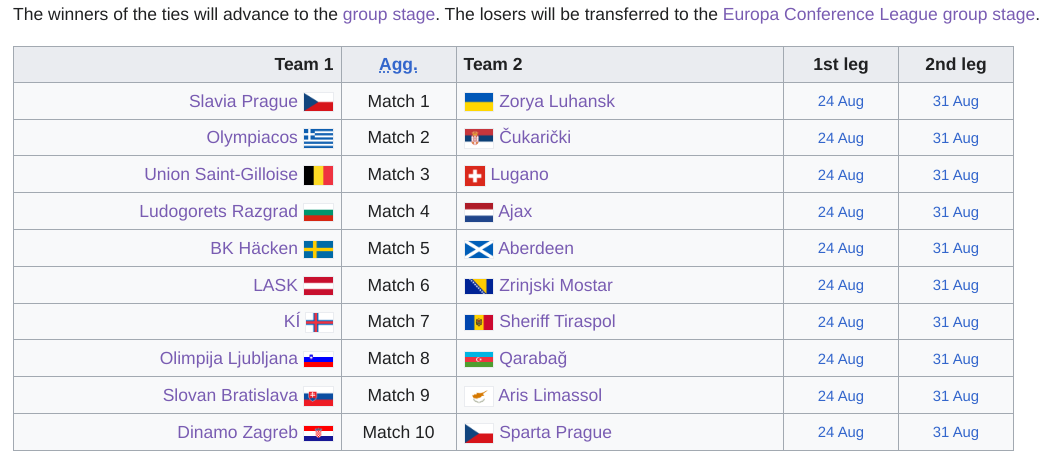Image resolution: width=1047 pixels, height=455 pixels.
Task: Click the Swedish flag beside BK Häcken
Action: tap(319, 249)
